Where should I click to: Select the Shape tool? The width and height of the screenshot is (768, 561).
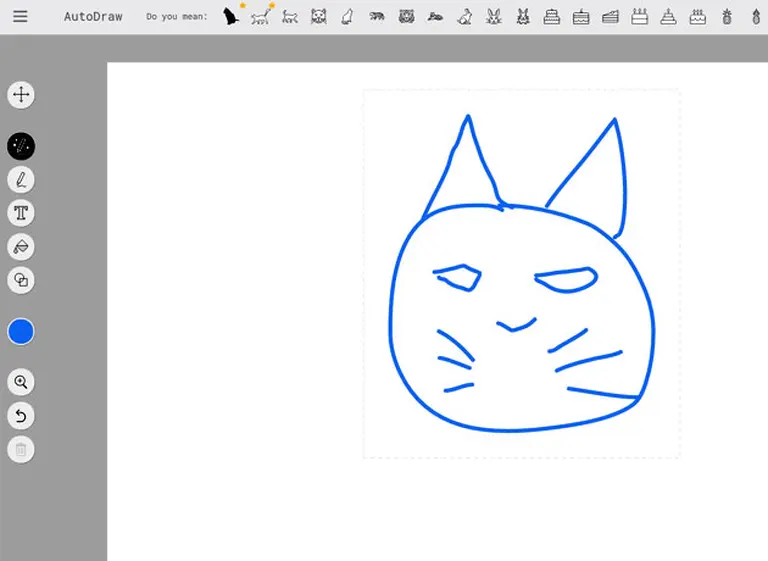pos(21,280)
